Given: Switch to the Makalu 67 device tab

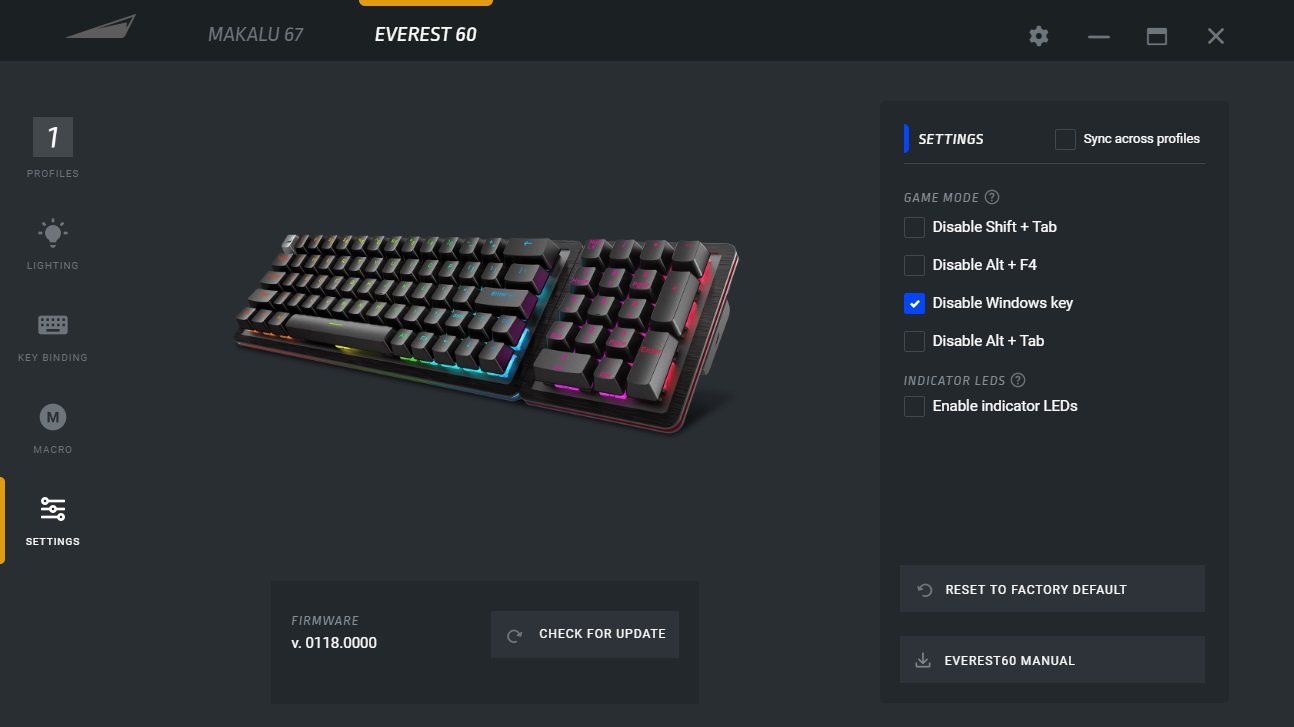Looking at the screenshot, I should coord(256,34).
